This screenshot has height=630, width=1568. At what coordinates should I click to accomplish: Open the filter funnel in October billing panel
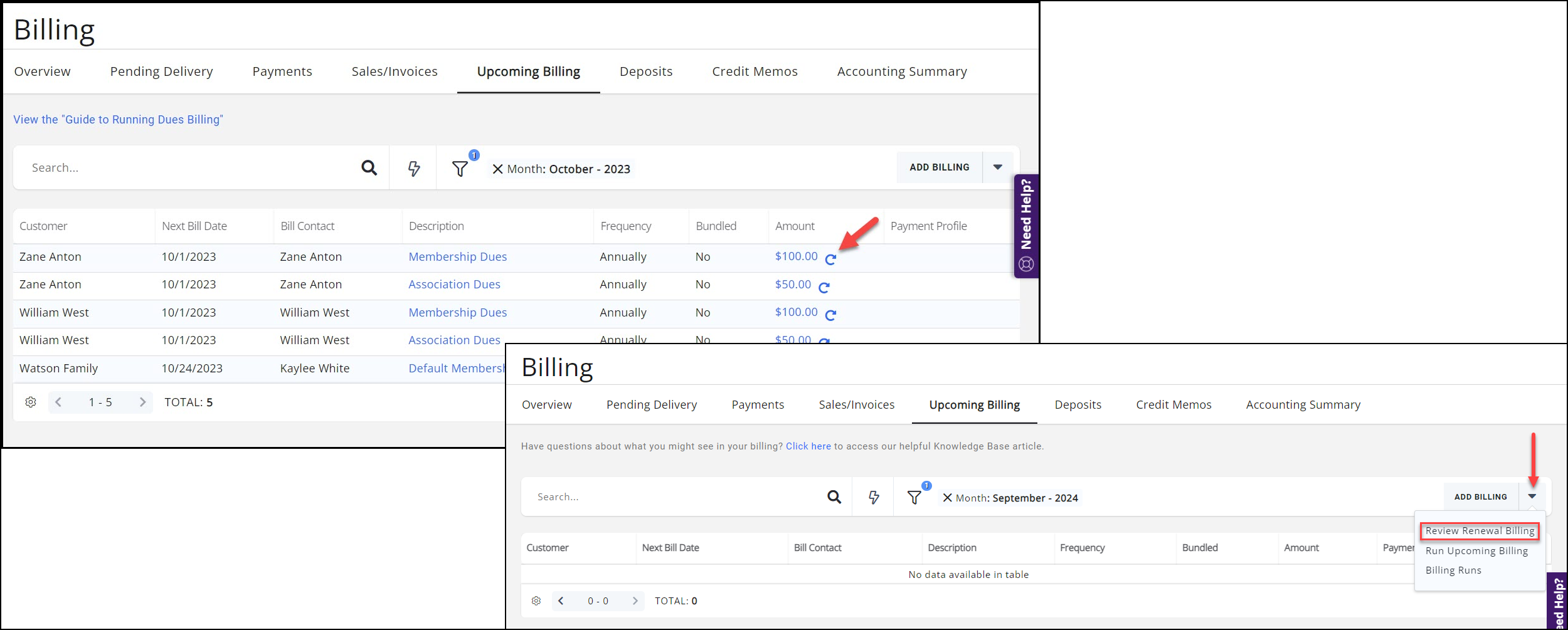coord(460,169)
